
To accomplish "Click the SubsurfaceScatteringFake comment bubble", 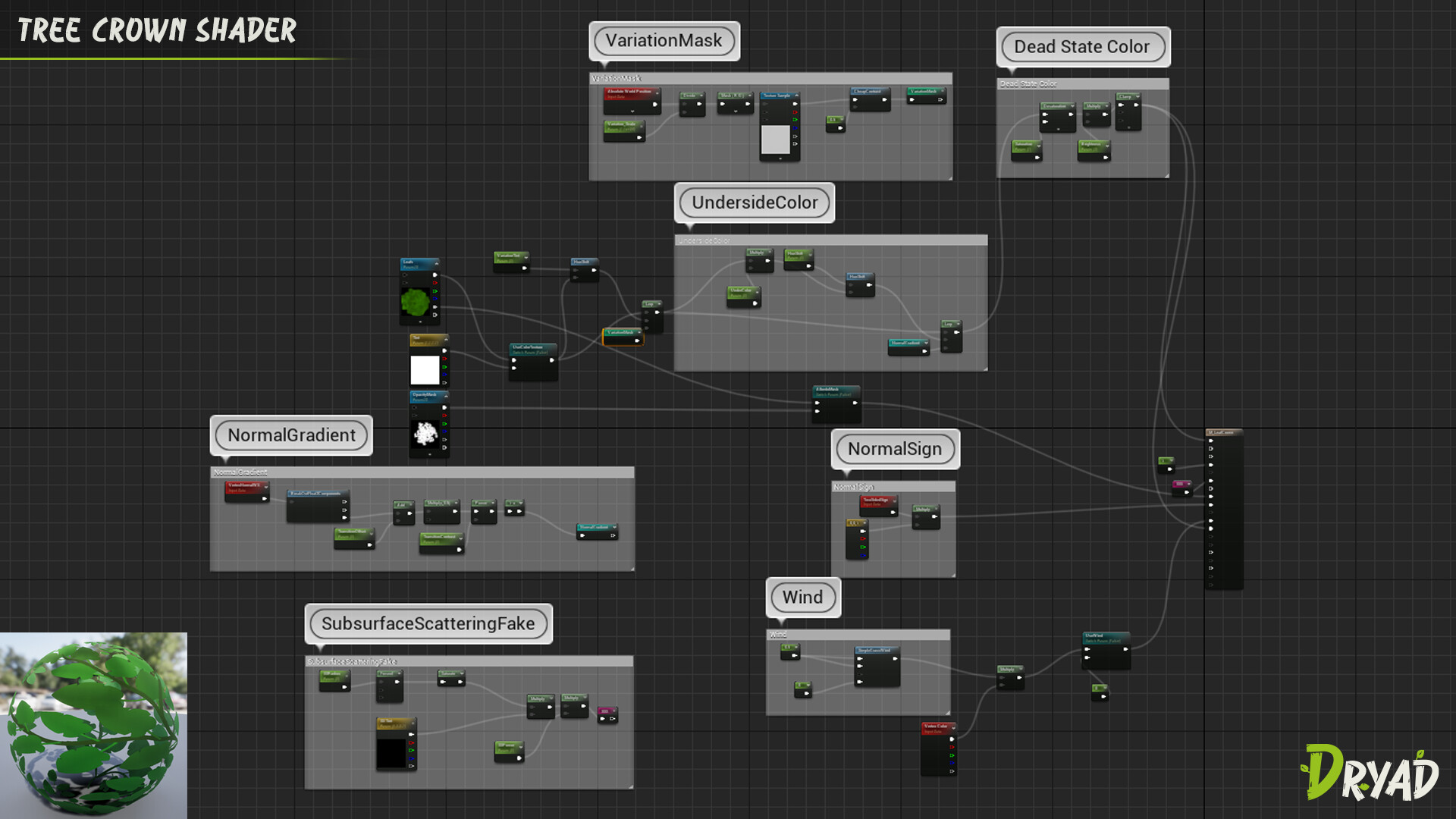I will point(428,623).
